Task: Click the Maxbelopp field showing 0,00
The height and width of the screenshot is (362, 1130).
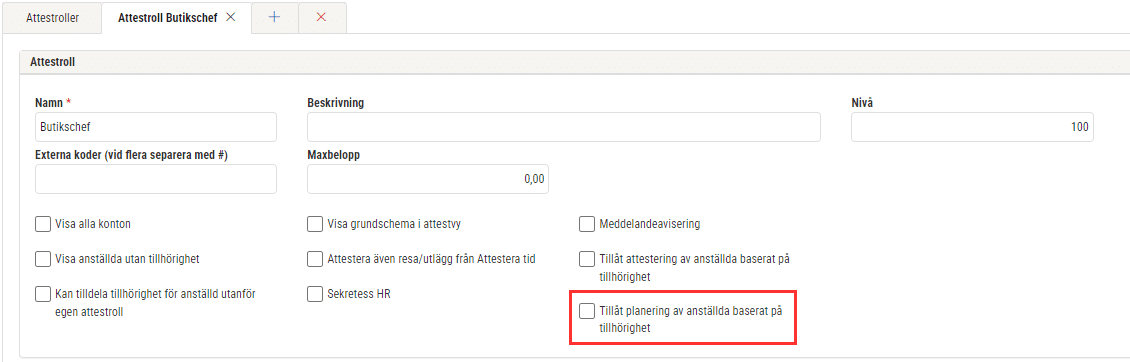Action: (x=428, y=179)
